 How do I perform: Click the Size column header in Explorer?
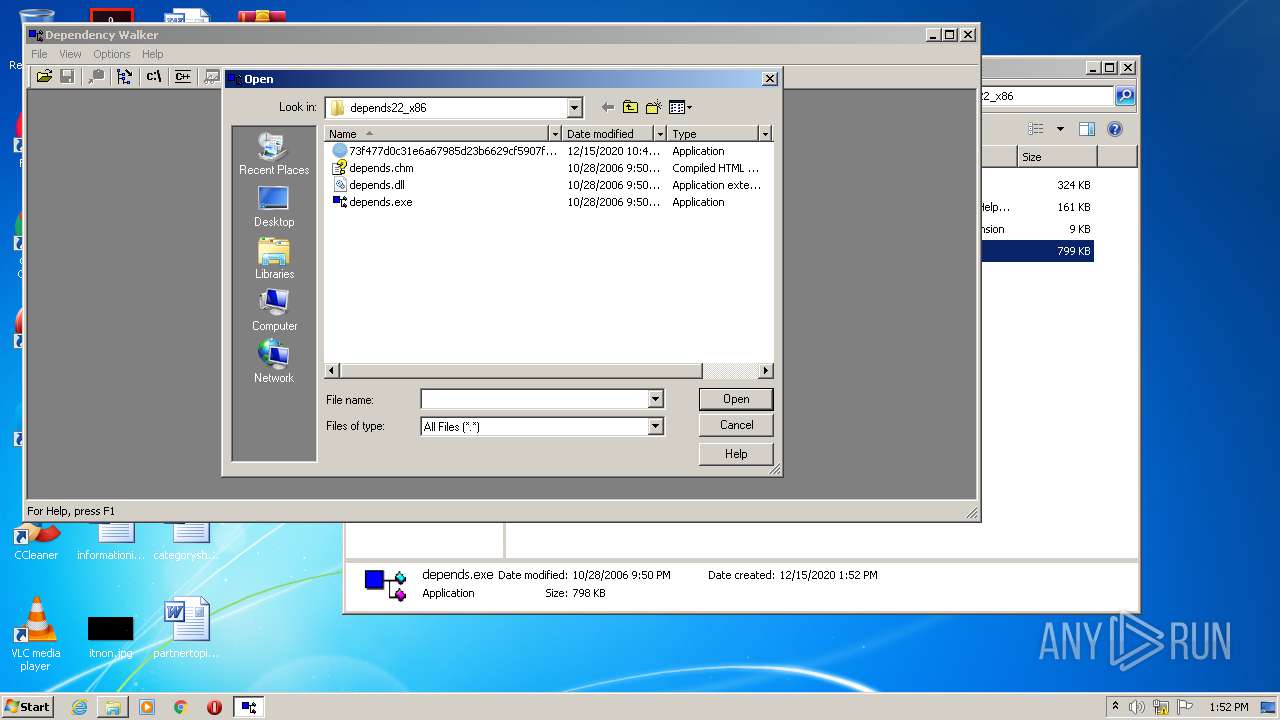1057,157
